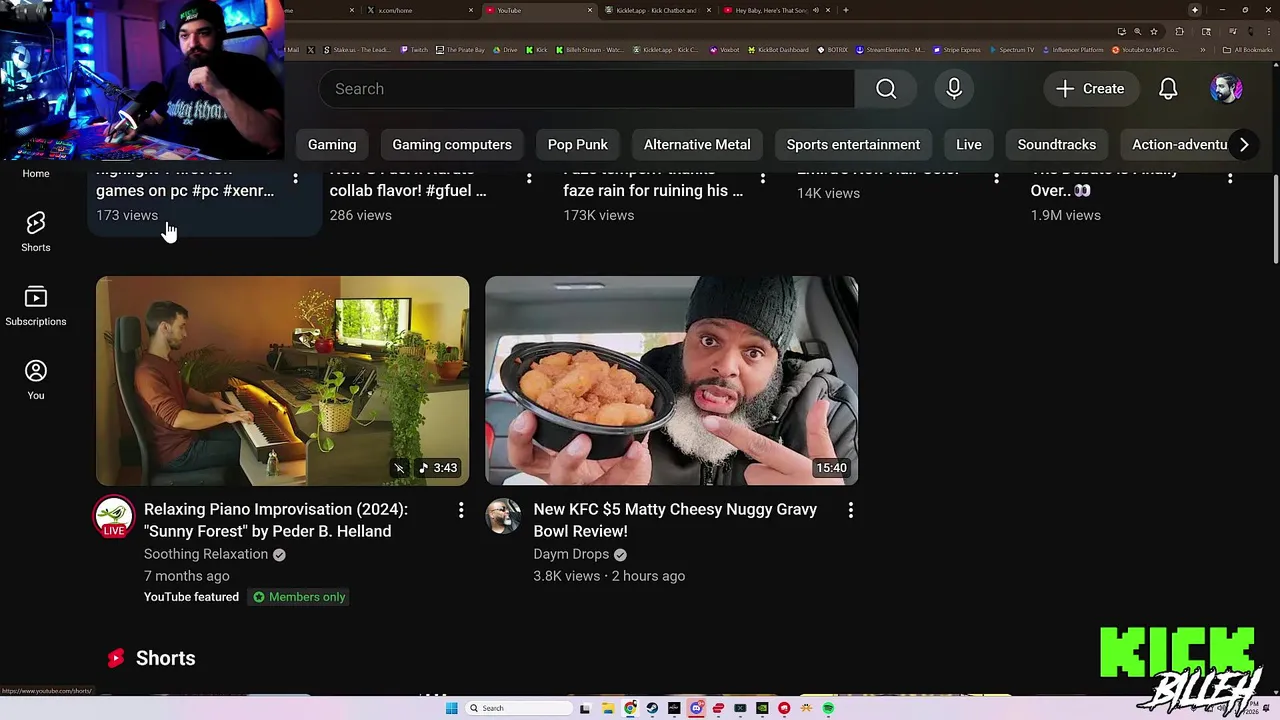Image resolution: width=1280 pixels, height=720 pixels.
Task: Open the account avatar menu
Action: click(x=1226, y=89)
